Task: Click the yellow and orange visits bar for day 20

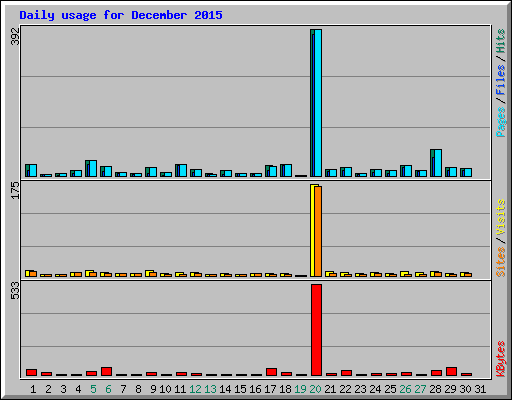Action: pos(316,230)
